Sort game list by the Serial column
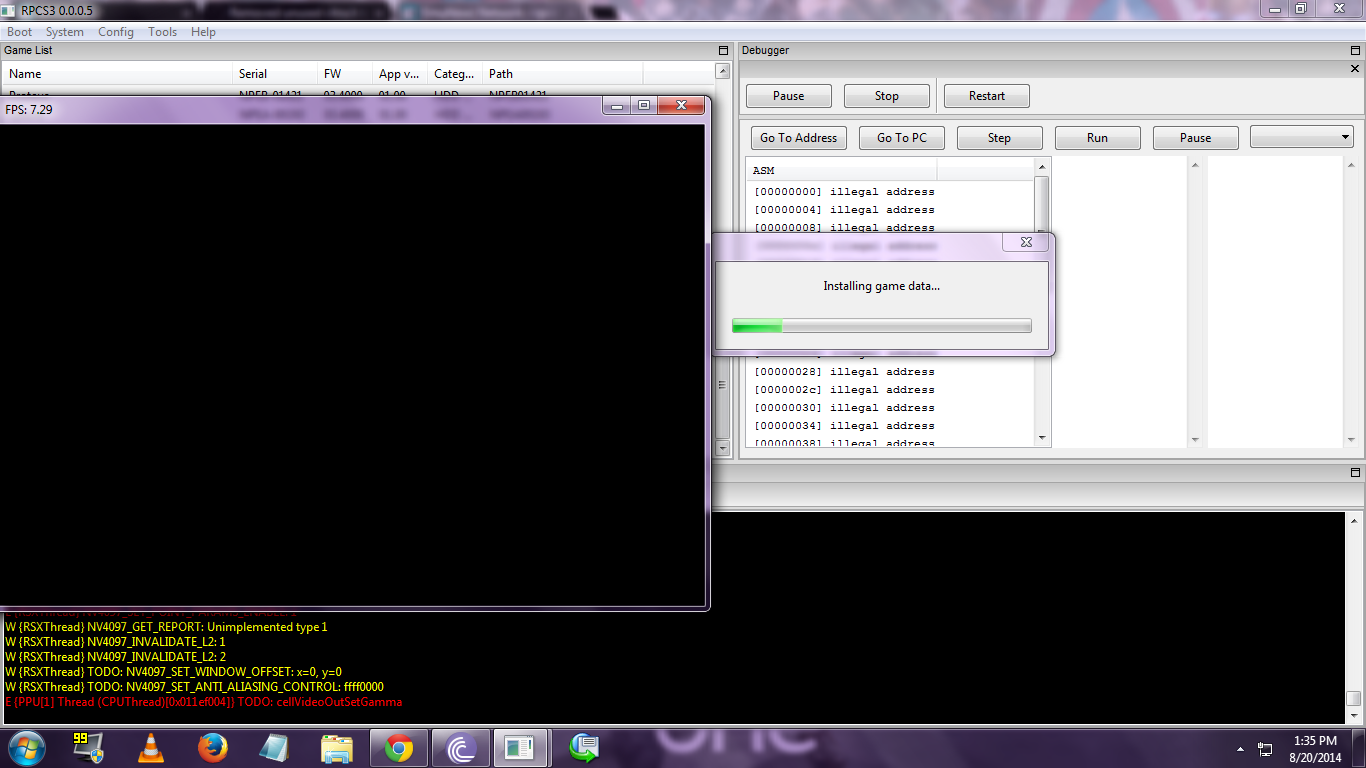Image resolution: width=1366 pixels, height=768 pixels. pos(253,74)
